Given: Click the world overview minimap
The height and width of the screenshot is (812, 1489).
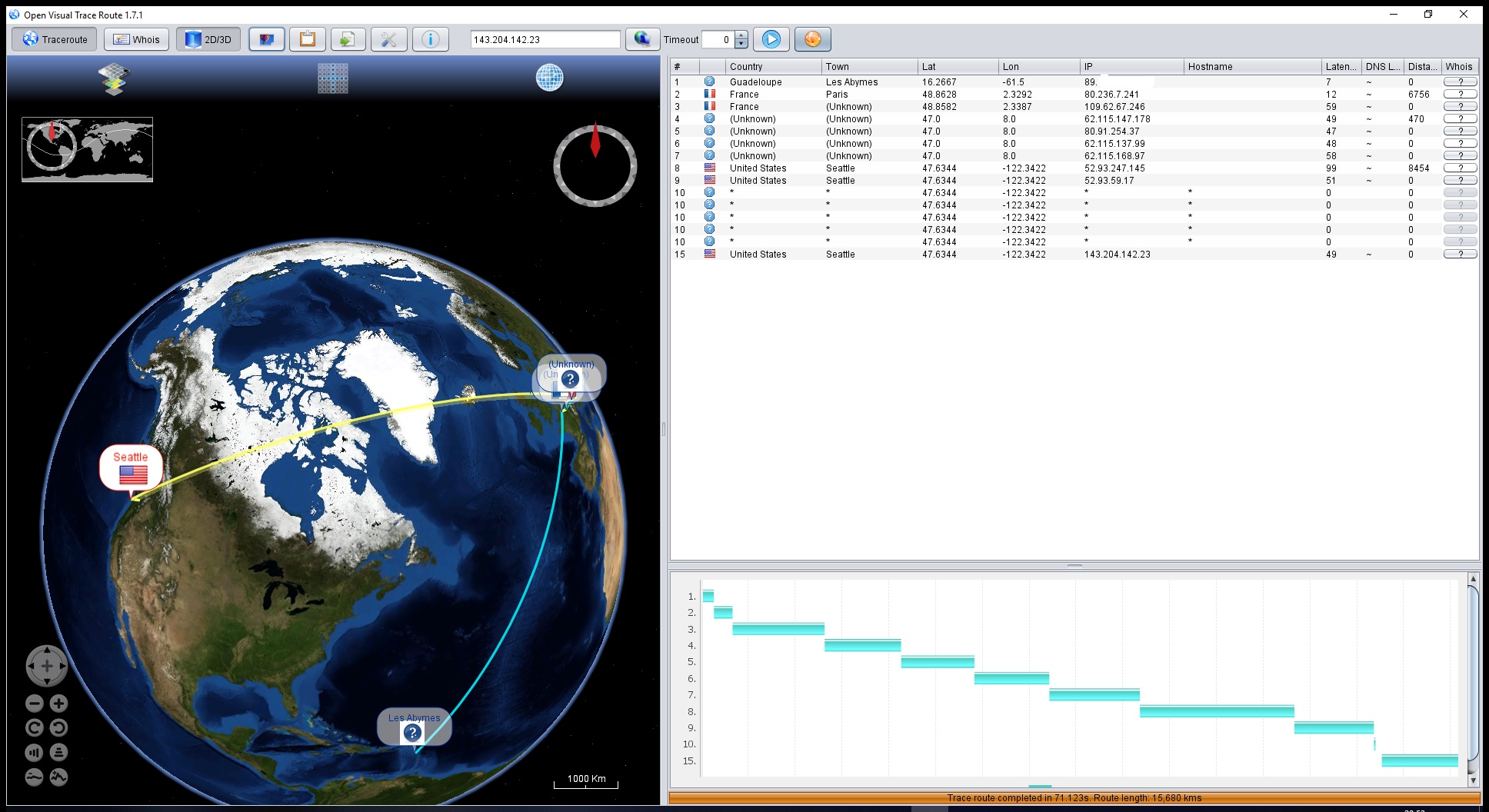Looking at the screenshot, I should [87, 149].
